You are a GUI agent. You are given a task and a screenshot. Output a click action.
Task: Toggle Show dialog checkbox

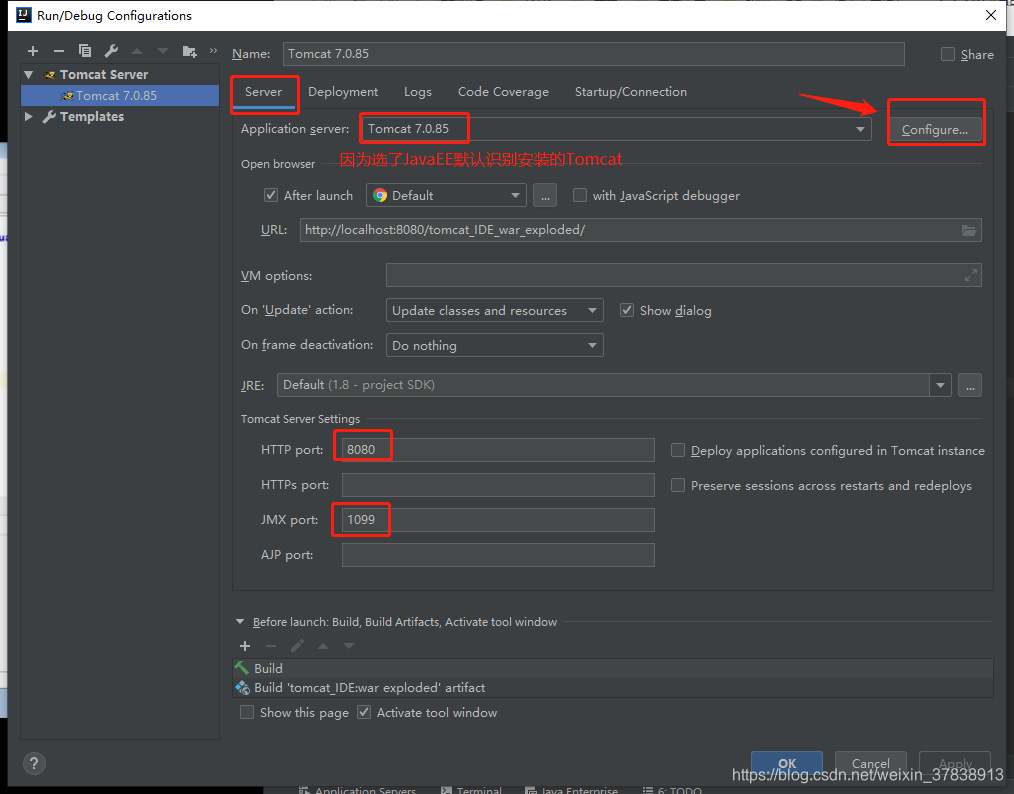[x=627, y=310]
